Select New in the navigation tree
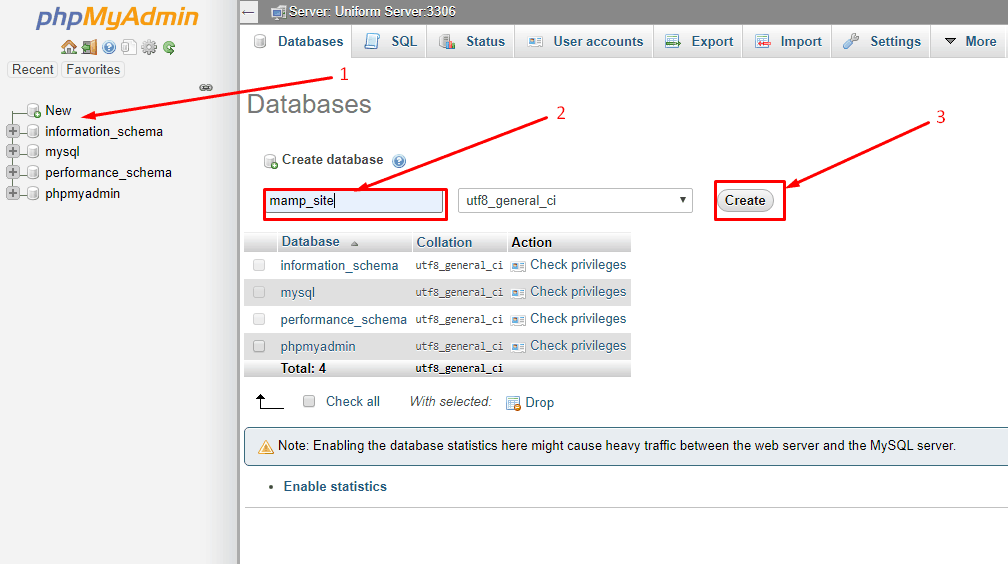Viewport: 1008px width, 564px height. pos(58,111)
